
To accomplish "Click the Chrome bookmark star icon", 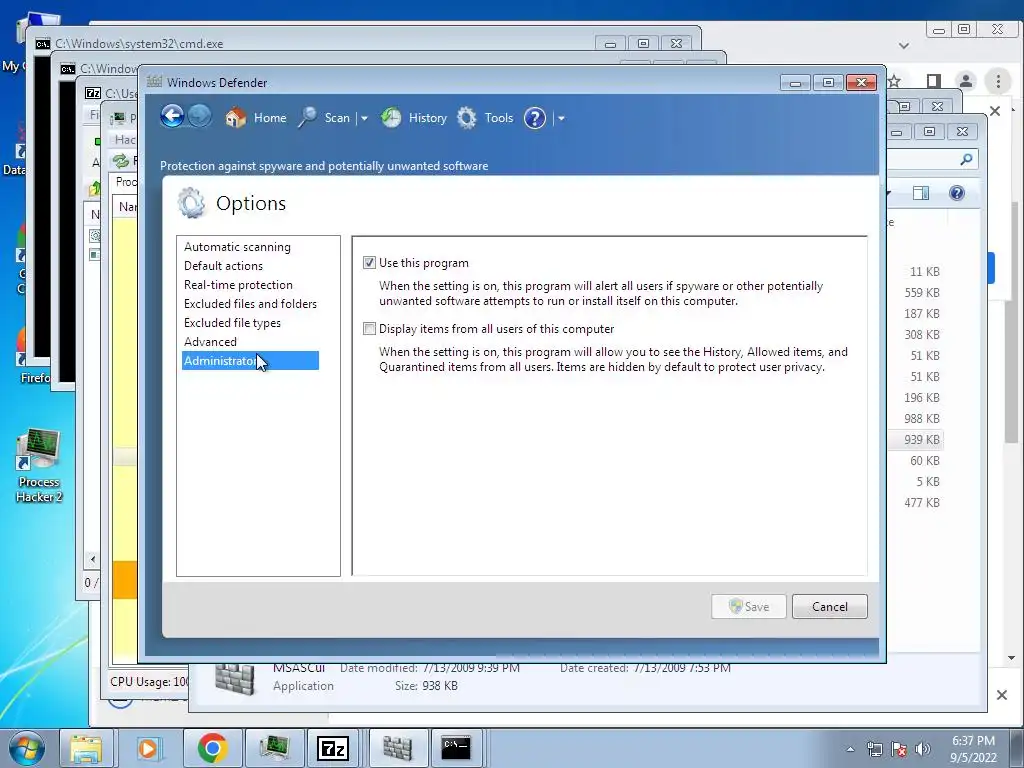I will (895, 81).
